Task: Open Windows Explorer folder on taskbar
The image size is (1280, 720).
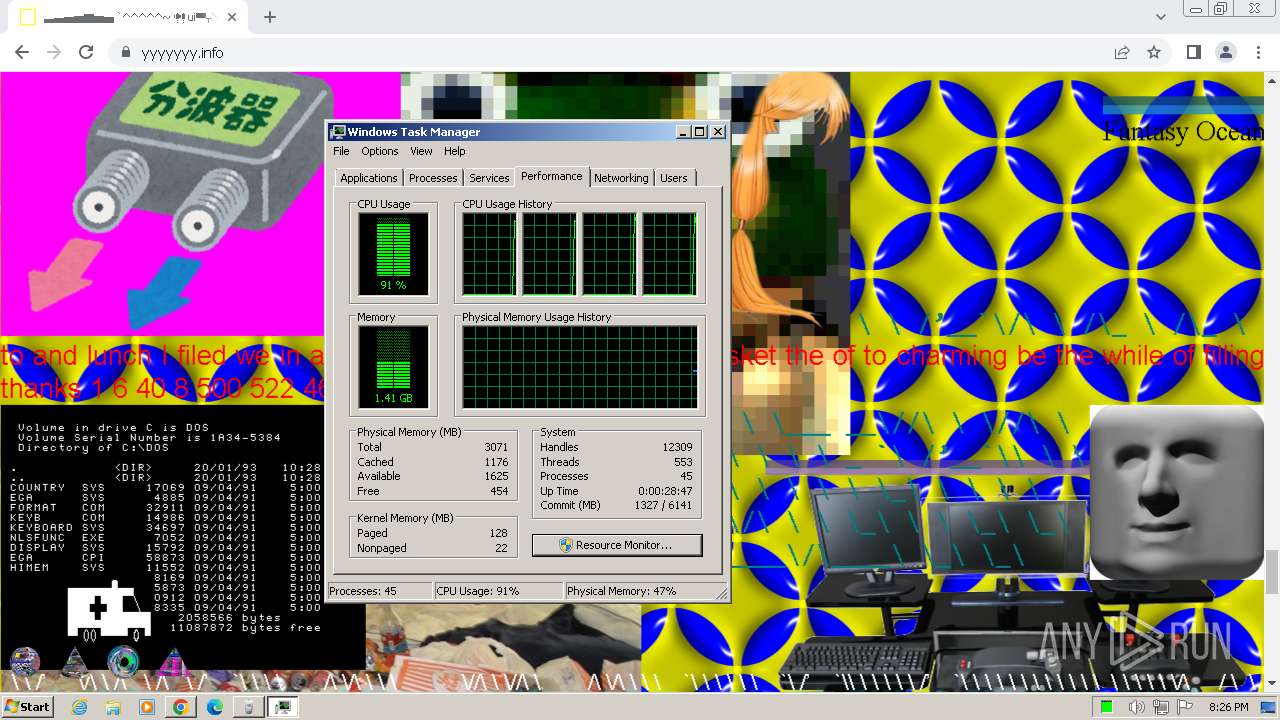Action: pyautogui.click(x=113, y=707)
